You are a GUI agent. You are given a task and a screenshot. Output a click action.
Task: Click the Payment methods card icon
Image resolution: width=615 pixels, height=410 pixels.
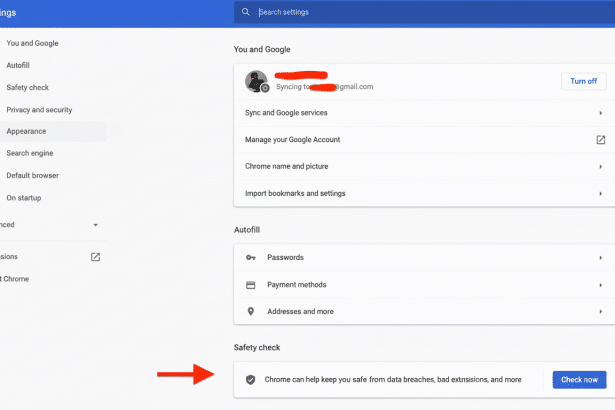coord(251,285)
